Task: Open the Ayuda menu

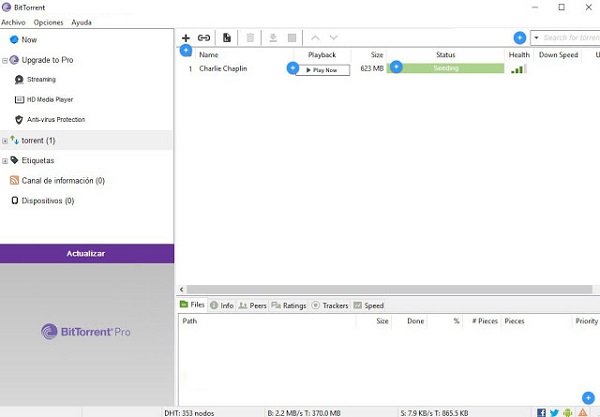Action: pos(82,23)
